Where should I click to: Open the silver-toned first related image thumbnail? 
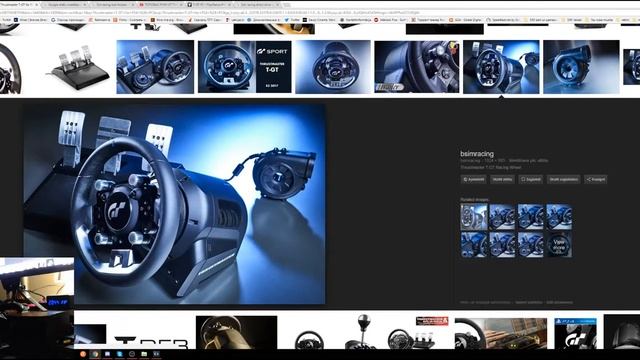[x=474, y=217]
